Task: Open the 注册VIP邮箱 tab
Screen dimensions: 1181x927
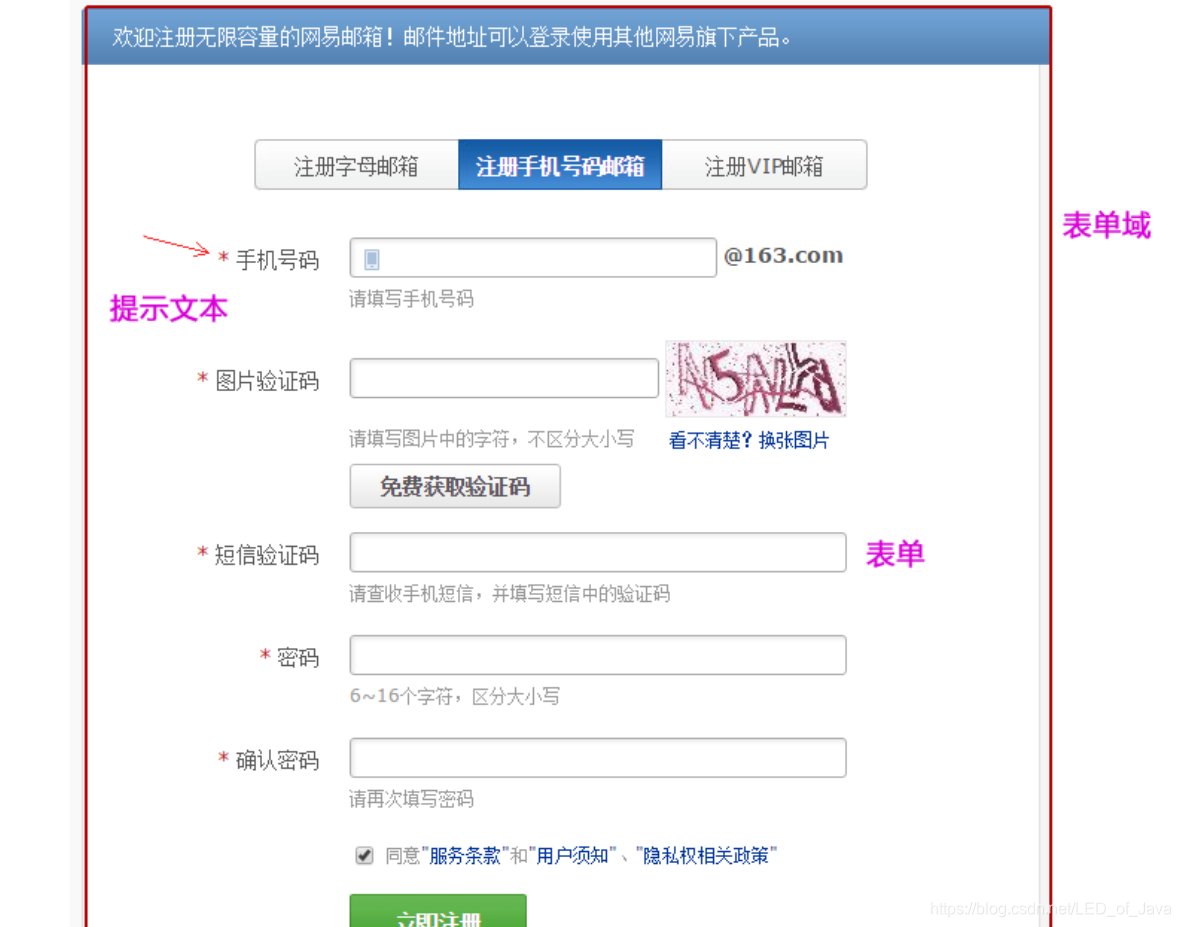Action: coord(764,165)
